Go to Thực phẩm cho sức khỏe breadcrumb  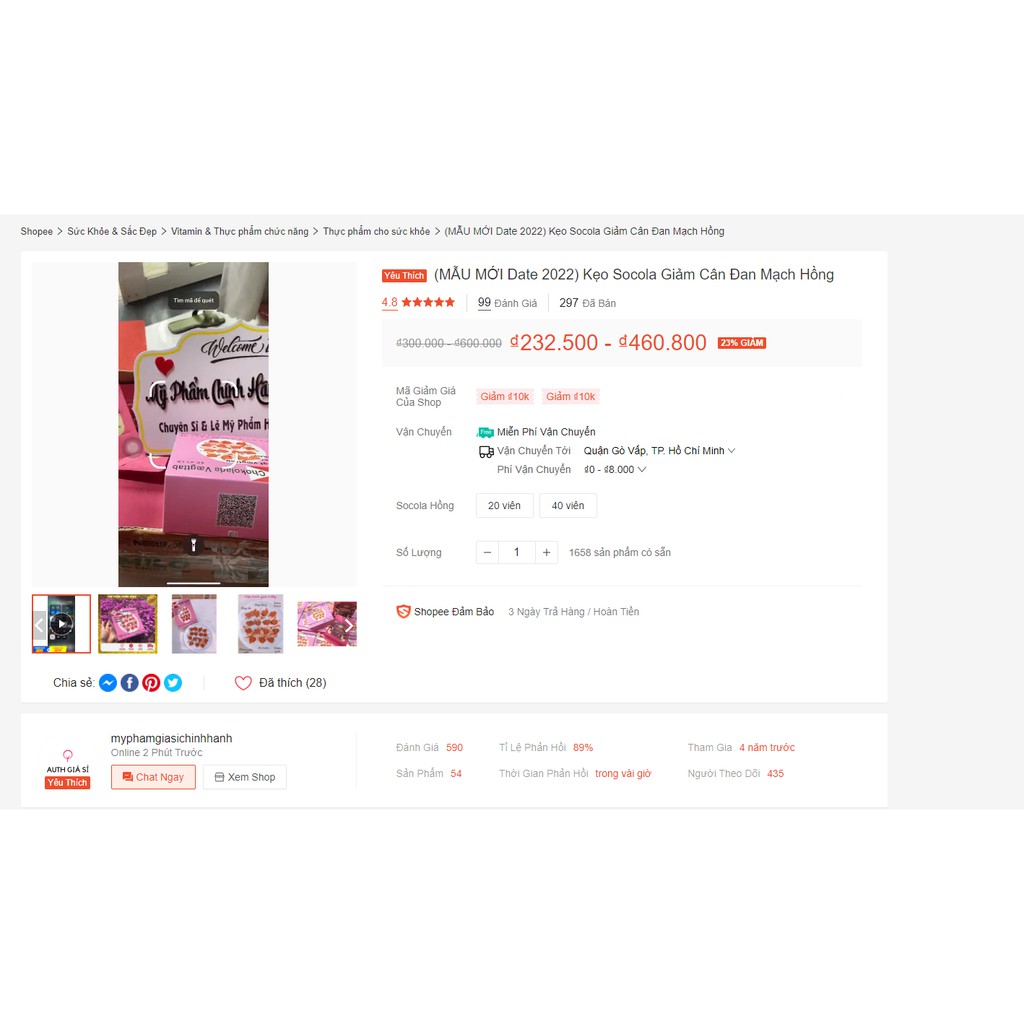click(x=376, y=231)
